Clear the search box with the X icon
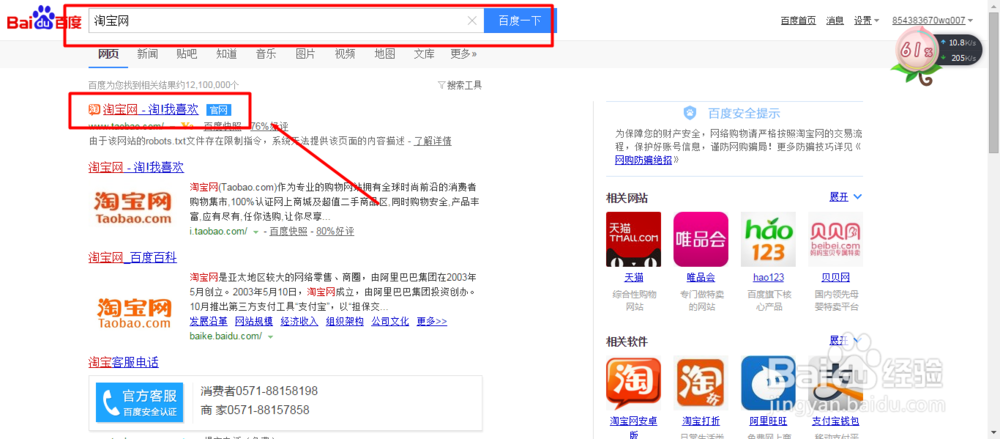The image size is (1000, 439). point(472,21)
